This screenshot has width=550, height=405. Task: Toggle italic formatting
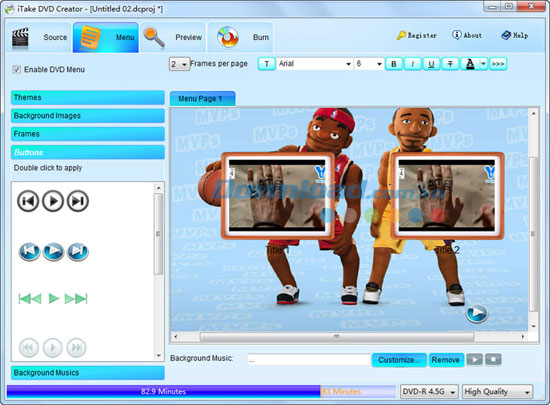[413, 64]
